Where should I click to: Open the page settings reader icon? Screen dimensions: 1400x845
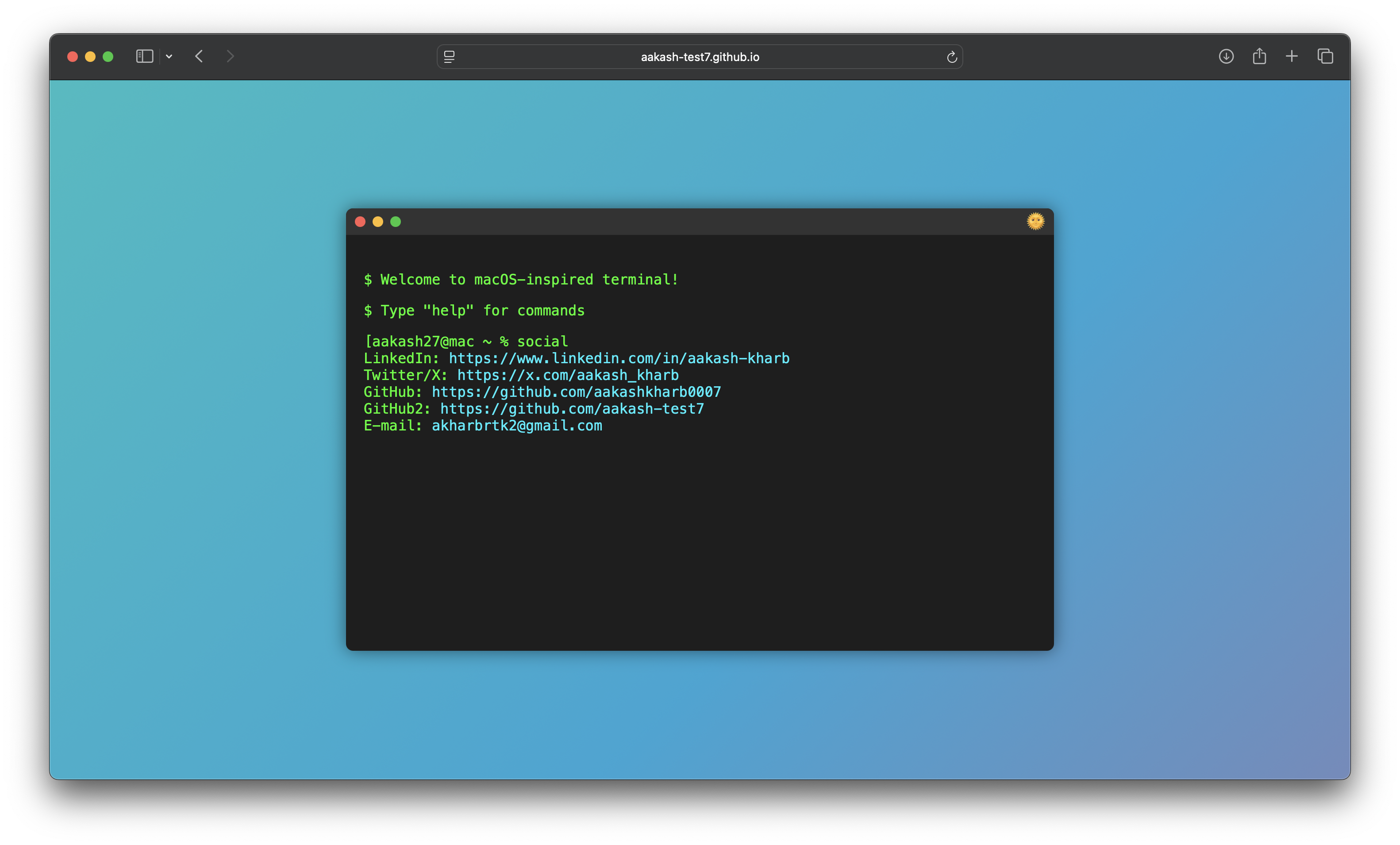449,57
